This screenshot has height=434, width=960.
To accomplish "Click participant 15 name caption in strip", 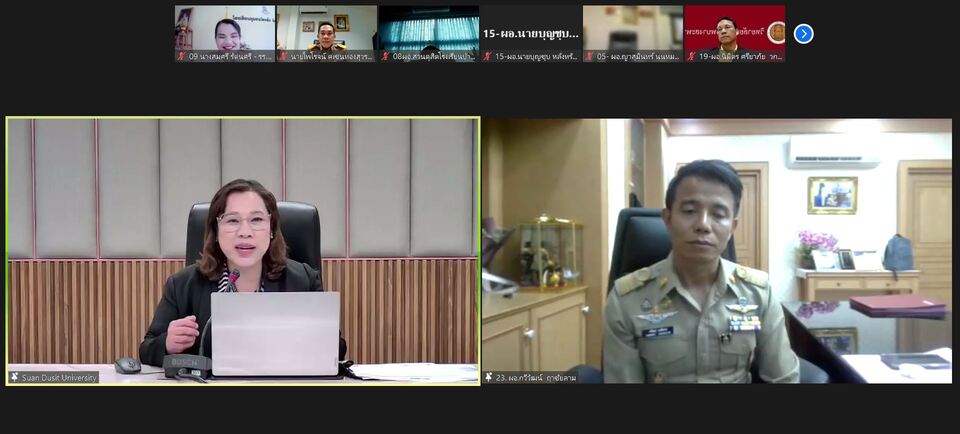I will (537, 56).
